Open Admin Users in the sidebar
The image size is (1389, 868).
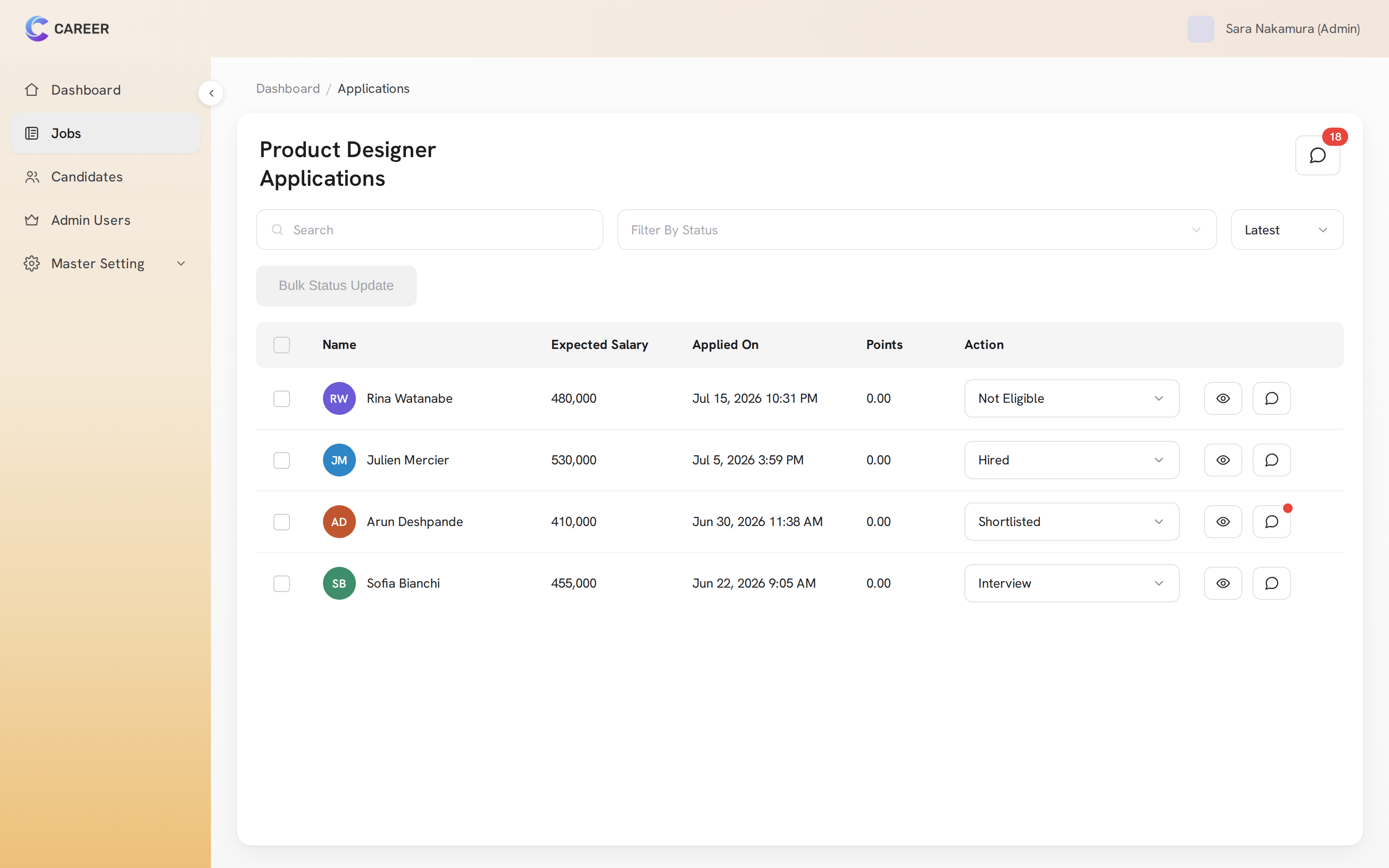[x=105, y=220]
